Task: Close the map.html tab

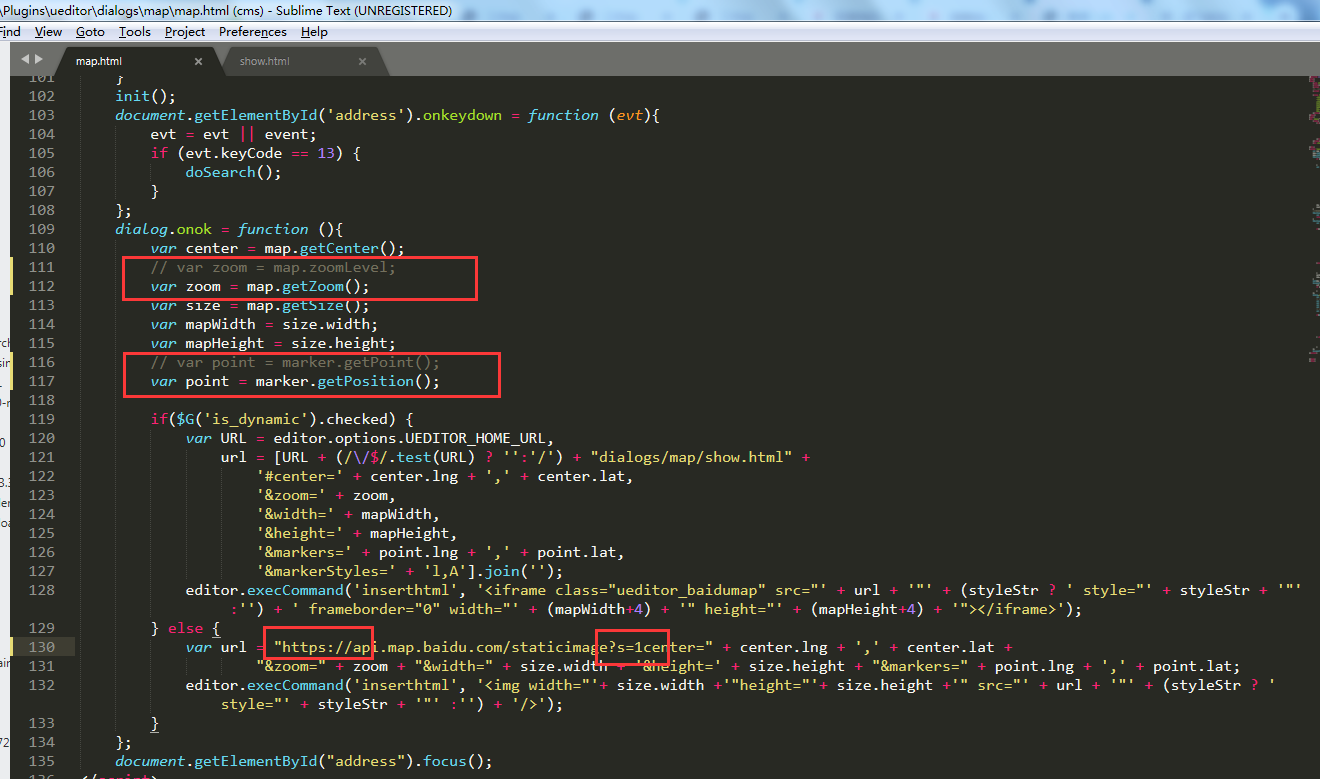Action: (x=198, y=61)
